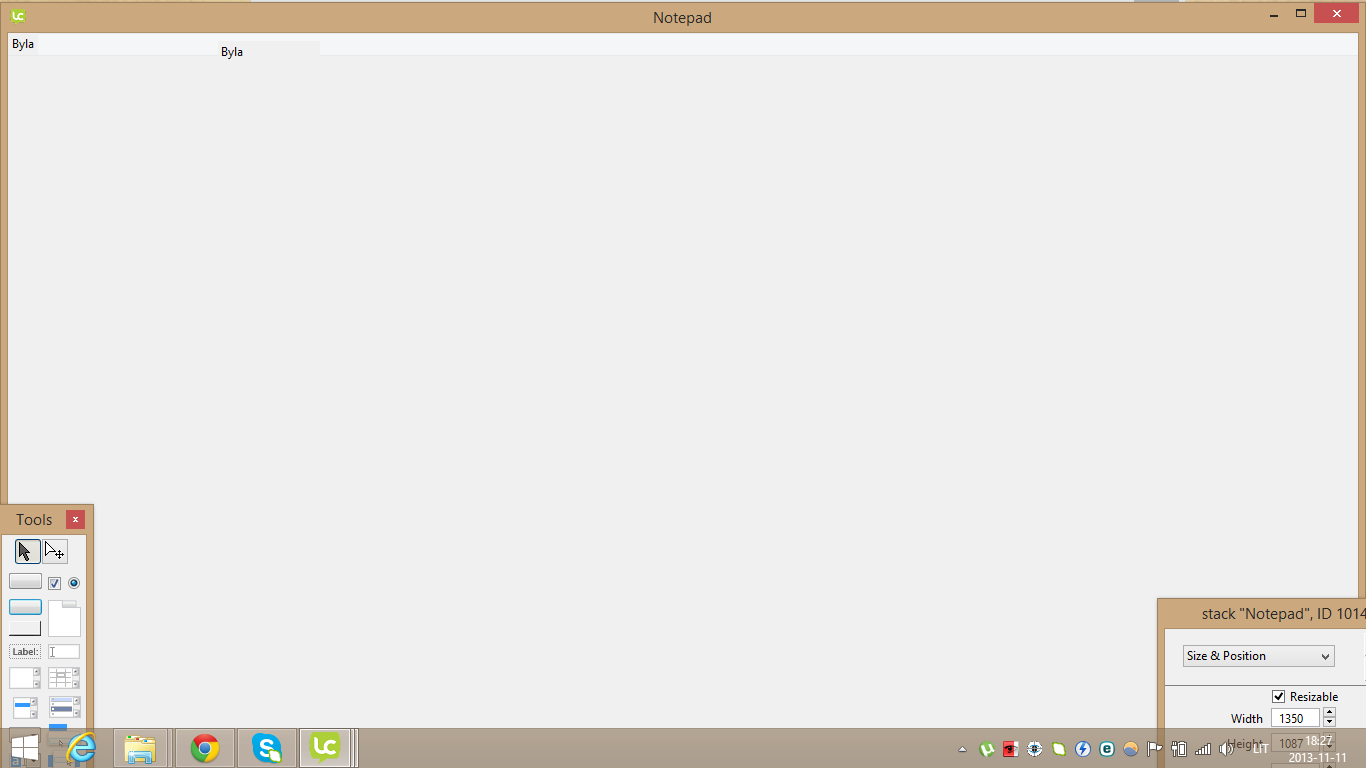
Task: Pick the list field object in Tools
Action: (25, 707)
